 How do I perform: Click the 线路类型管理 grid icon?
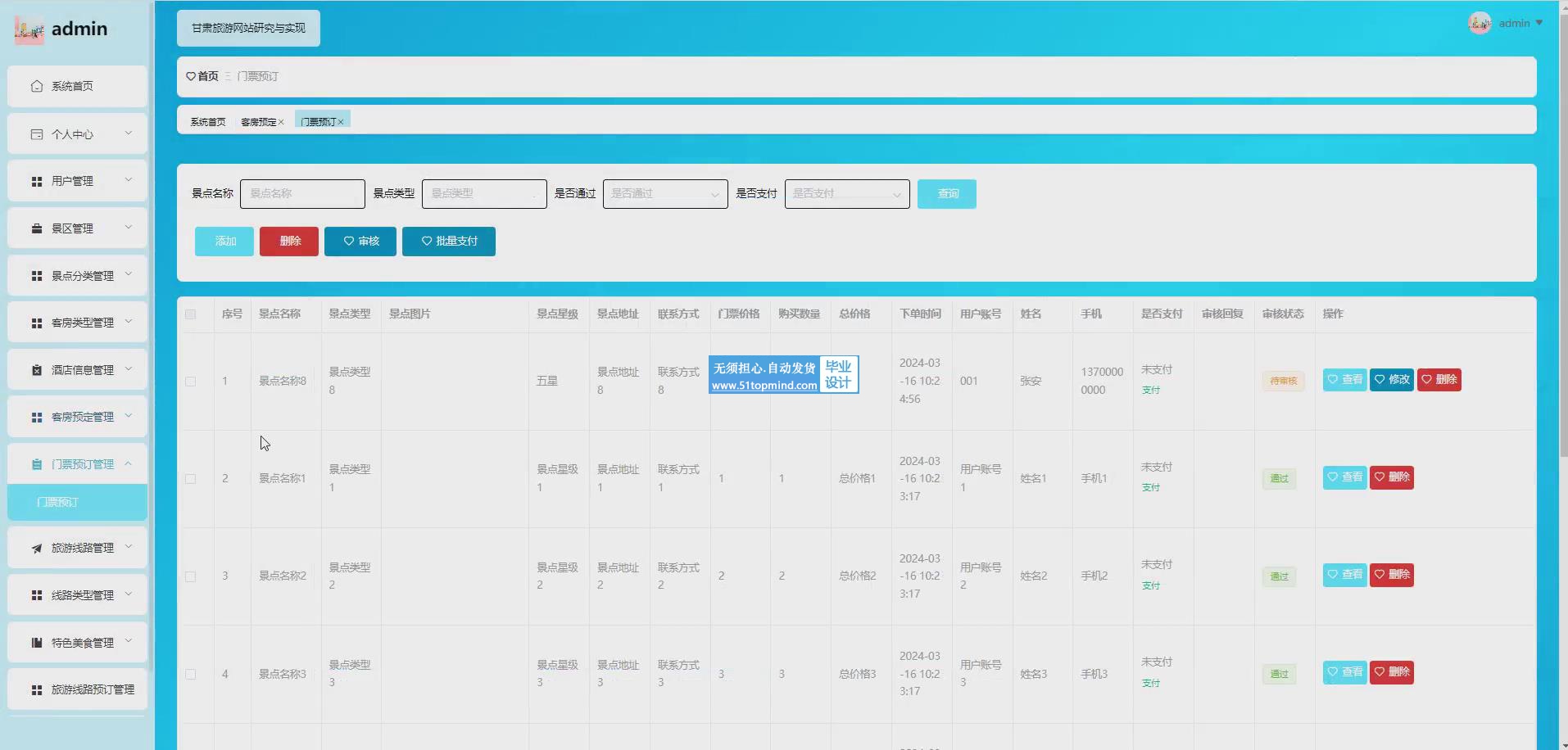coord(37,595)
